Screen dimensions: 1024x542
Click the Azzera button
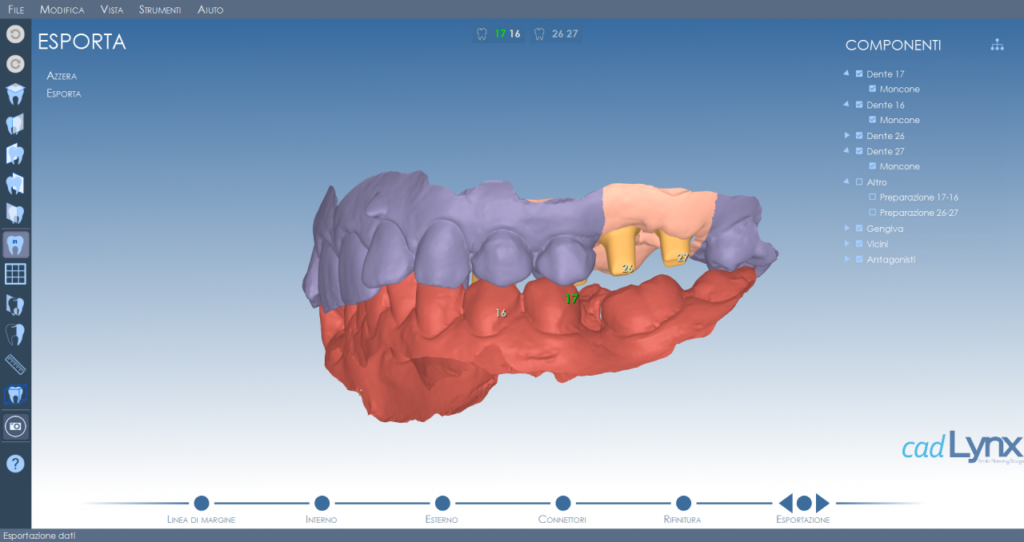pyautogui.click(x=61, y=76)
